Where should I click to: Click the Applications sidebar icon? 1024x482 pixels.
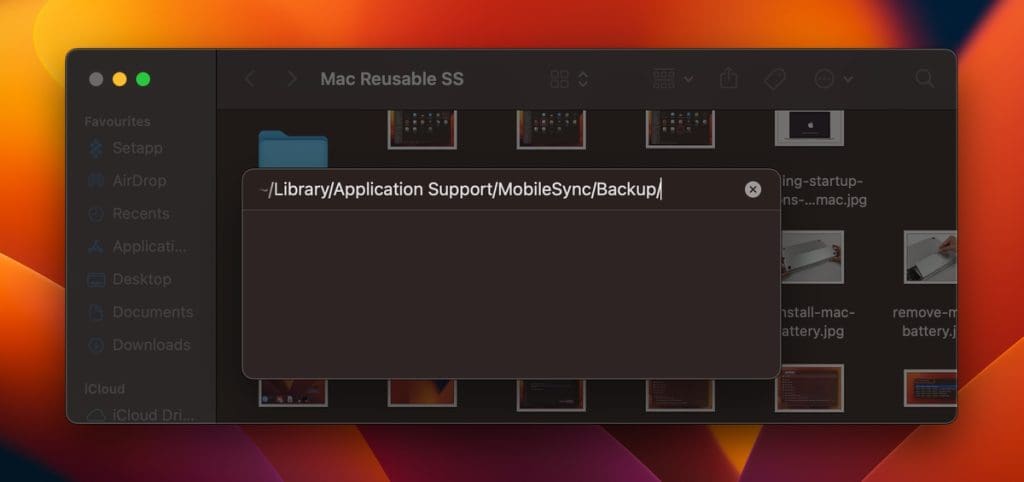coord(95,247)
